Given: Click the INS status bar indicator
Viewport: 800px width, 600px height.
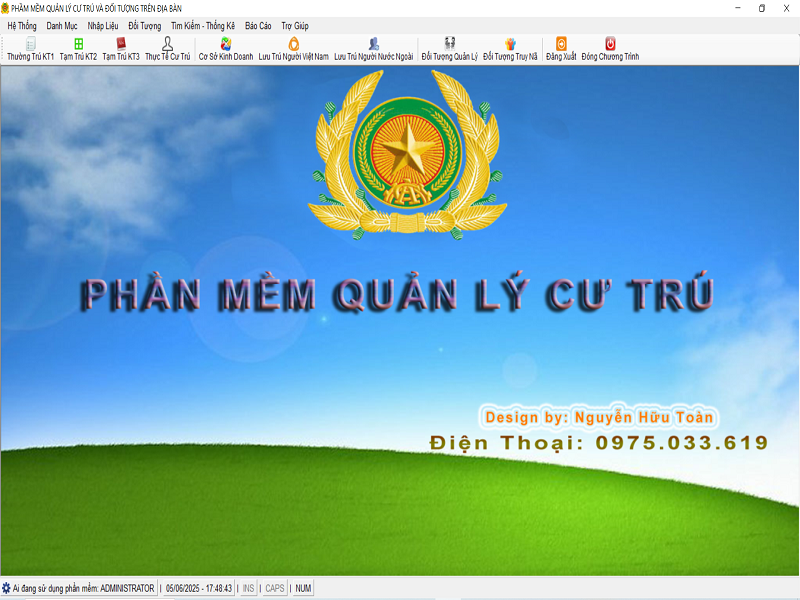Looking at the screenshot, I should [x=248, y=588].
